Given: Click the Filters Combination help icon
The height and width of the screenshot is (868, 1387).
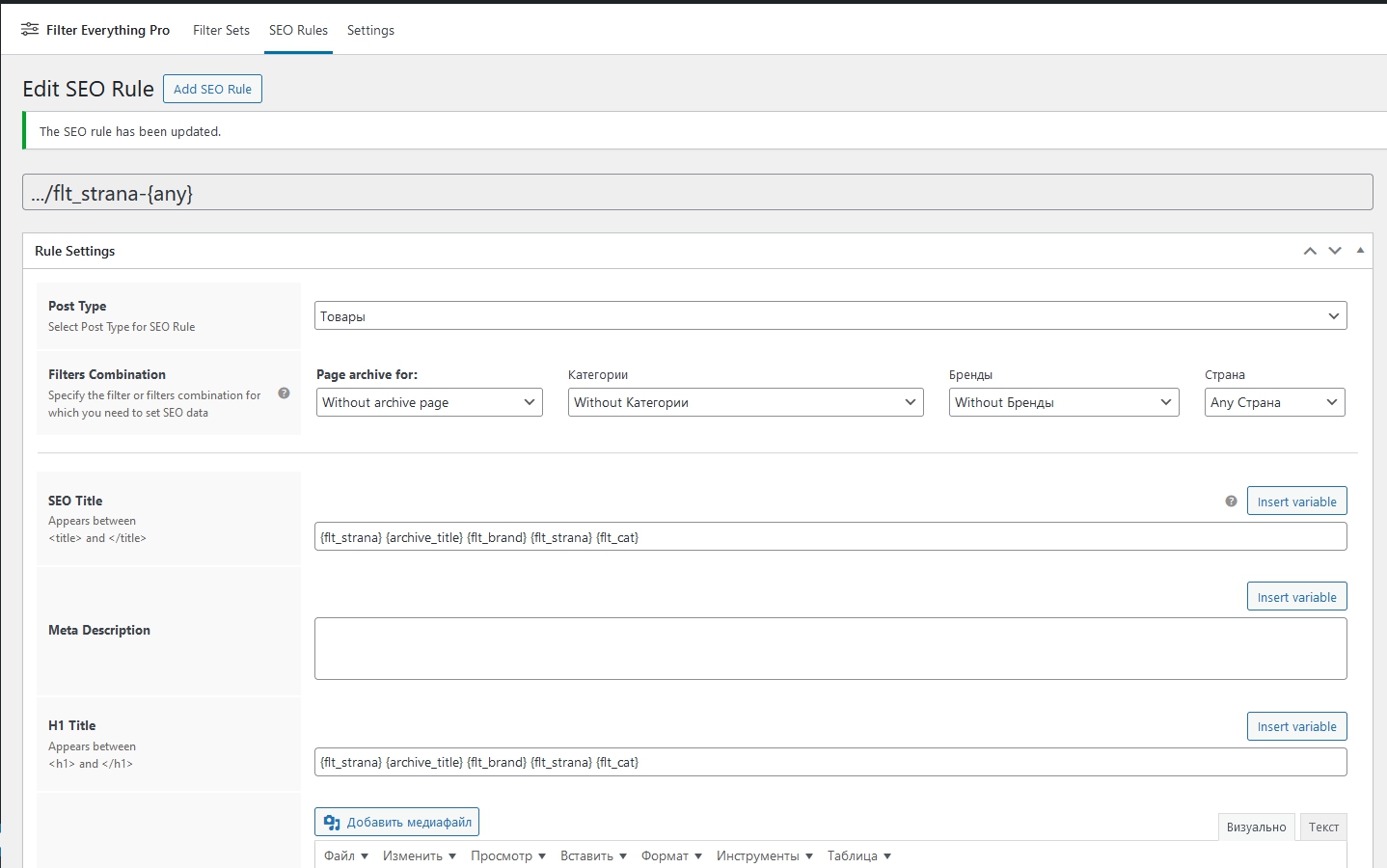Looking at the screenshot, I should pyautogui.click(x=284, y=393).
